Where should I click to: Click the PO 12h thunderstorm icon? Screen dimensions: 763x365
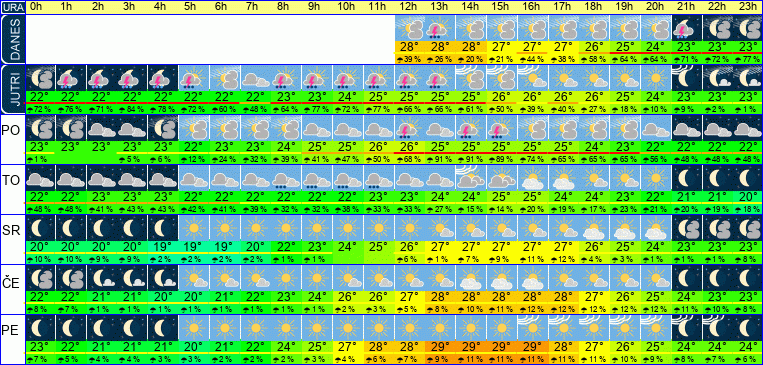coord(409,128)
